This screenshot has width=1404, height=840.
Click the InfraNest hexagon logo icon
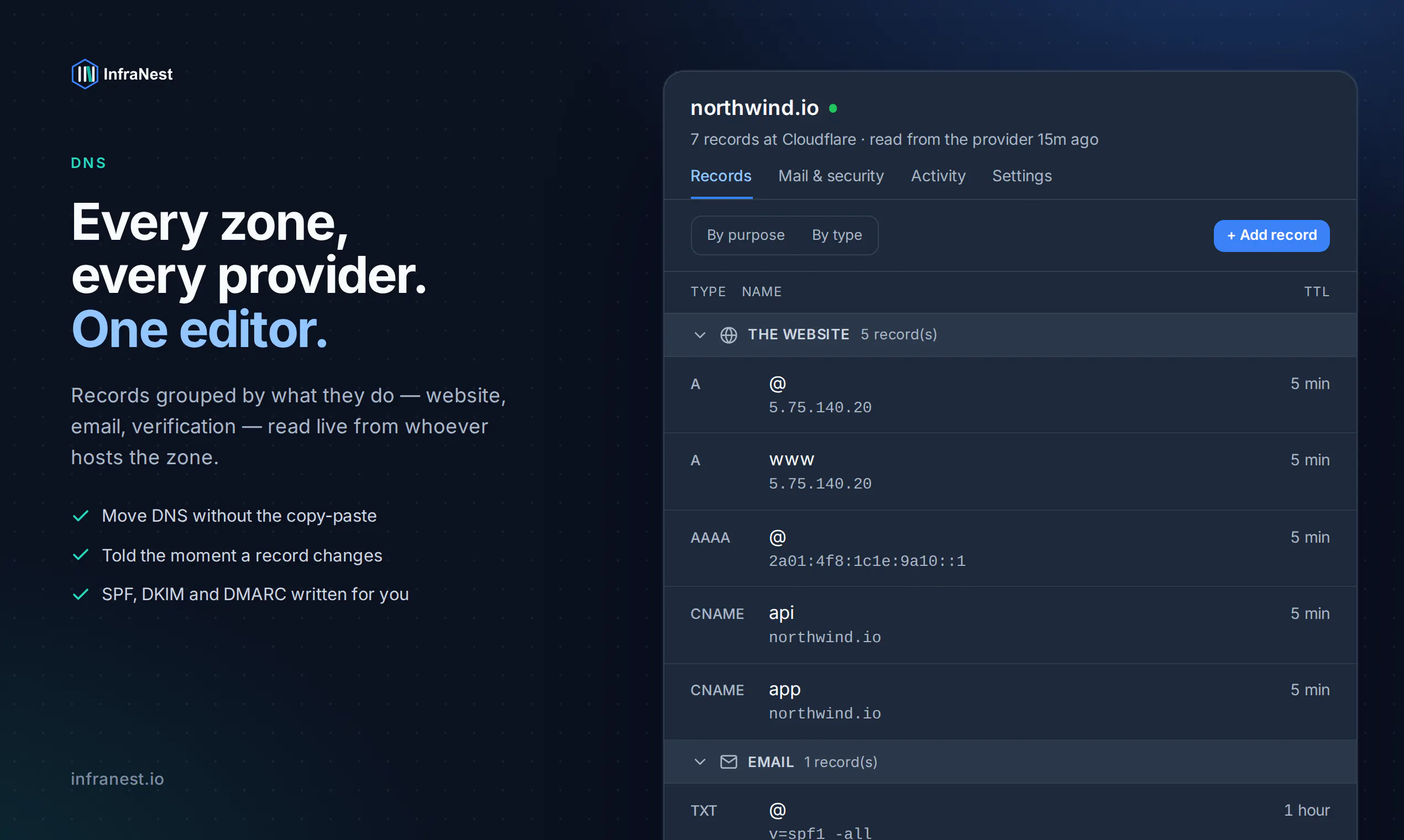[x=85, y=74]
